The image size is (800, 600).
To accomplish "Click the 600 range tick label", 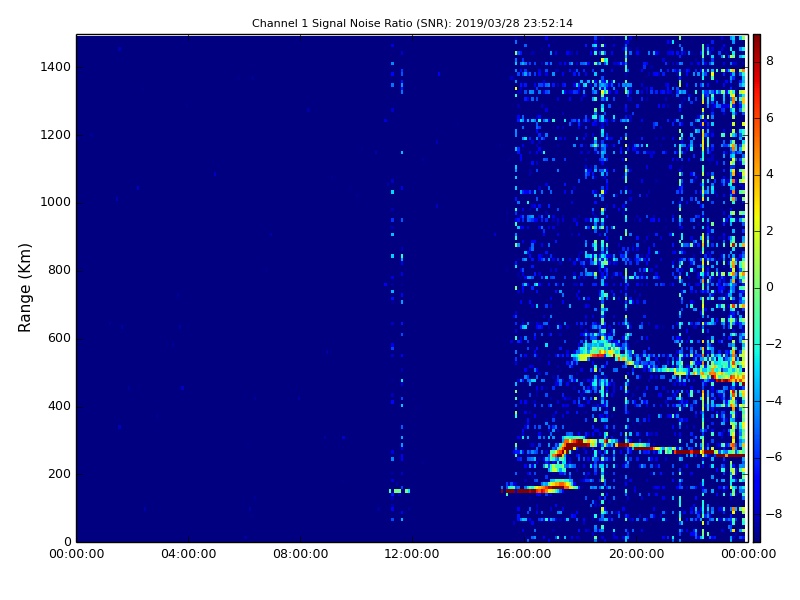I will pyautogui.click(x=59, y=338).
